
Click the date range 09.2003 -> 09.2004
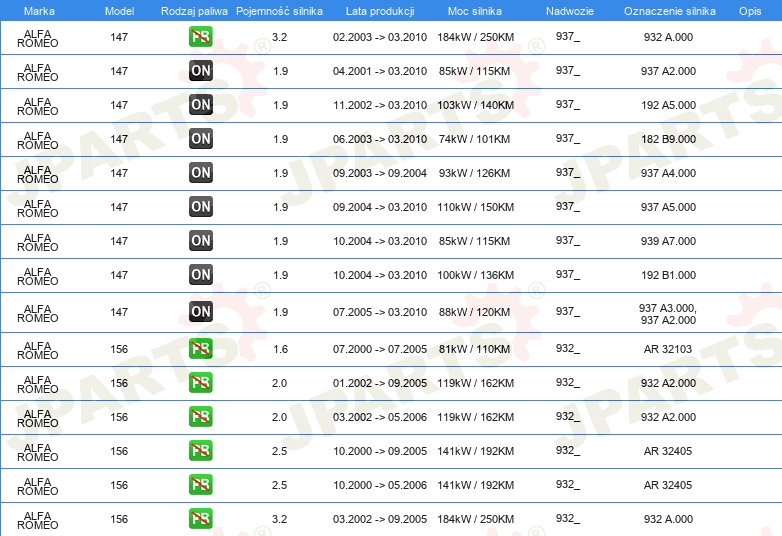pyautogui.click(x=380, y=173)
